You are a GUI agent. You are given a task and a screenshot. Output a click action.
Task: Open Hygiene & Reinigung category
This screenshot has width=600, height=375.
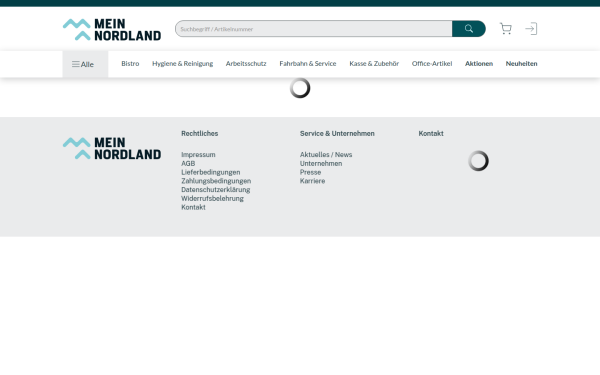183,64
